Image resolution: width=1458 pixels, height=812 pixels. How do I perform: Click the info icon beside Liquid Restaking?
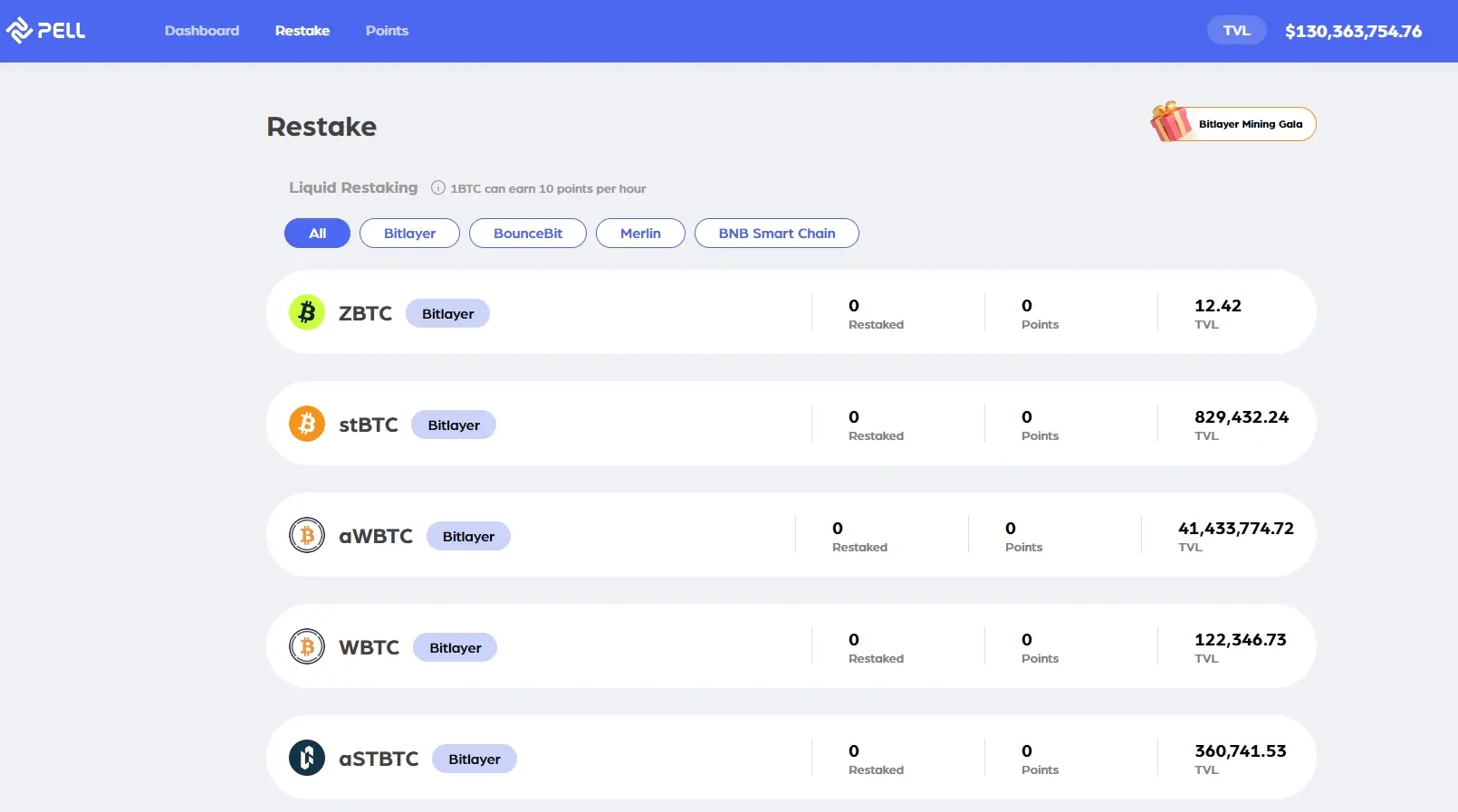438,188
